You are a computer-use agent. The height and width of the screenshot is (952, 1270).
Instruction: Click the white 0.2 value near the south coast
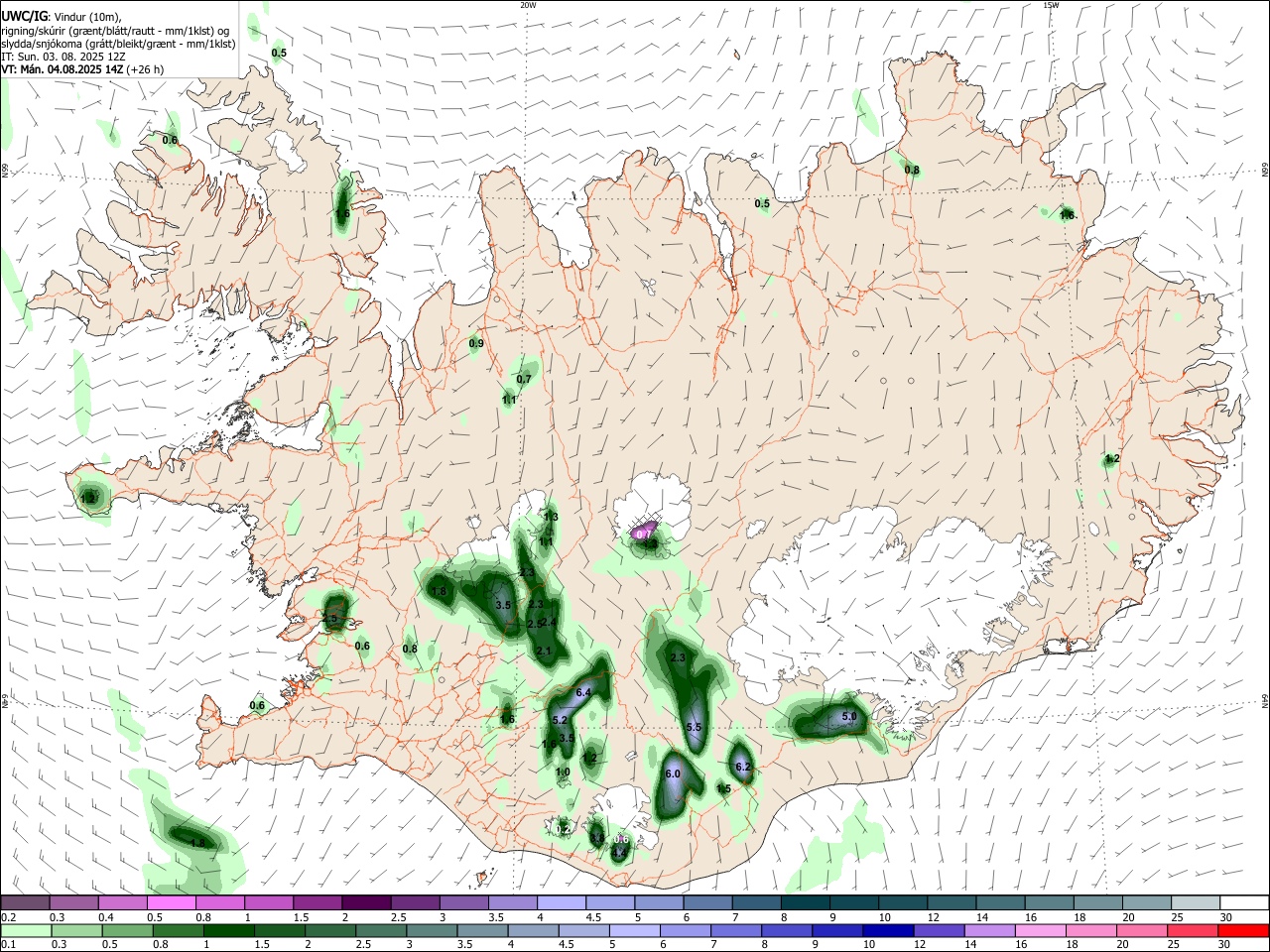point(564,829)
